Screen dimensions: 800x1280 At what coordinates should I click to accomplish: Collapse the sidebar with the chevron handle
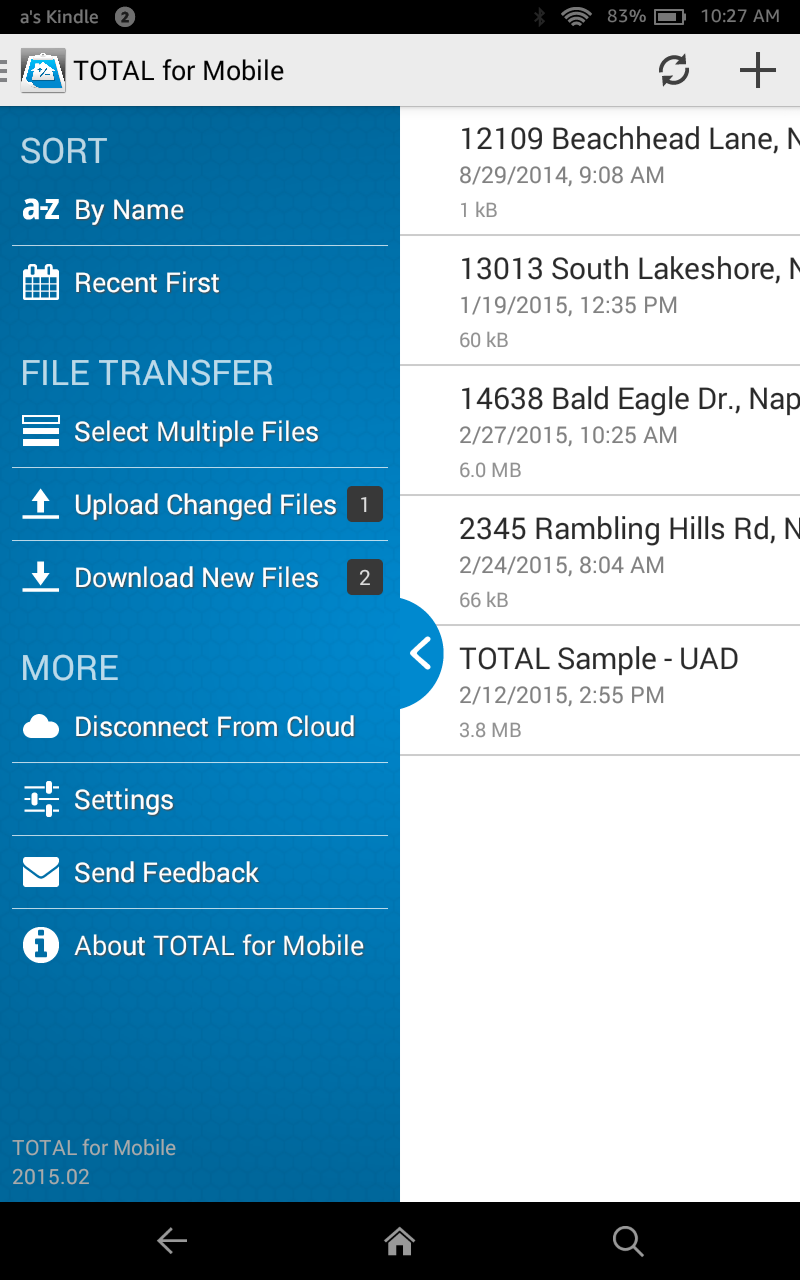pyautogui.click(x=418, y=652)
